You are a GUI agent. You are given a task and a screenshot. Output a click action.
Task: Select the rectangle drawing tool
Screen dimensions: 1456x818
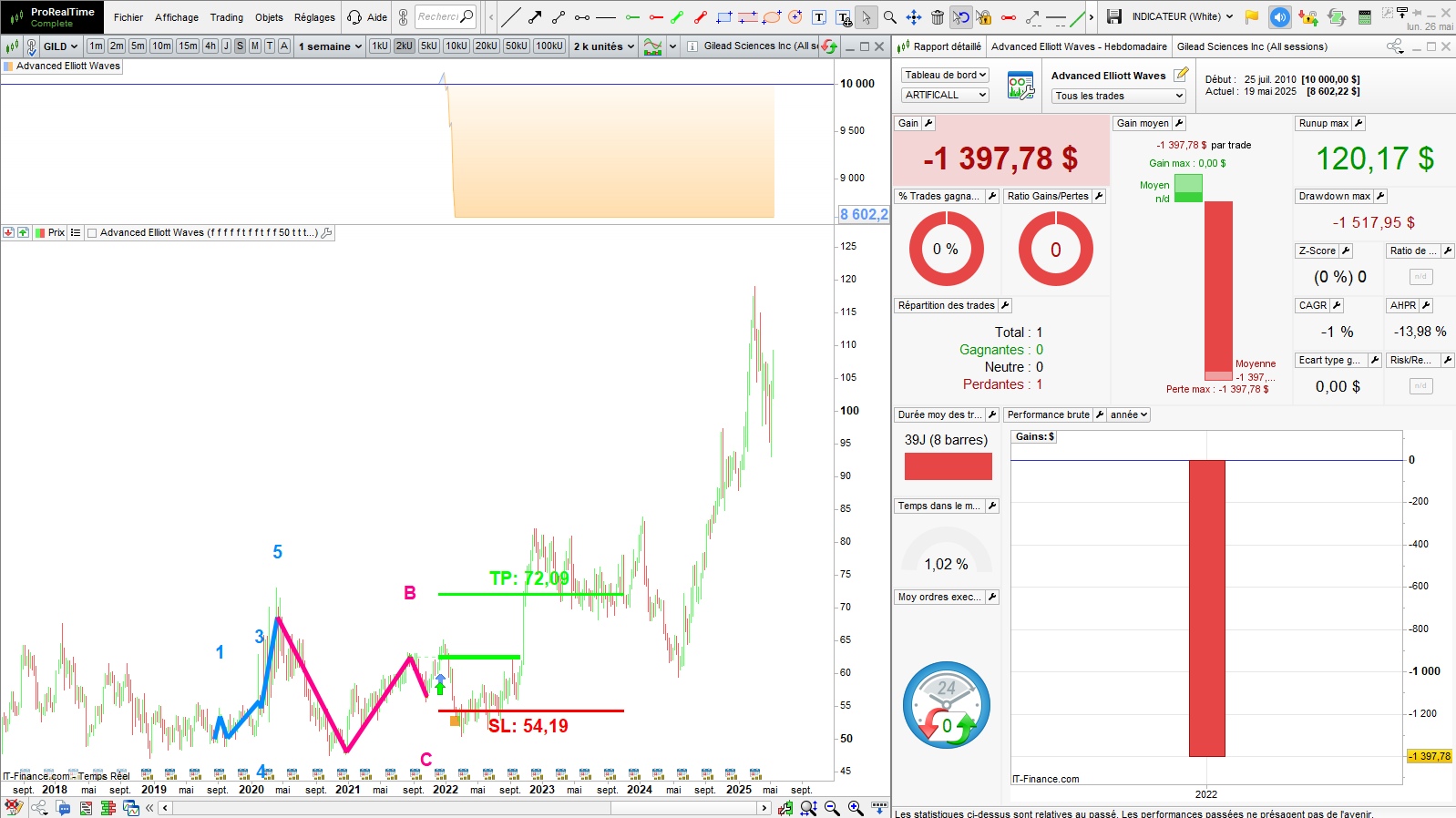tap(724, 16)
